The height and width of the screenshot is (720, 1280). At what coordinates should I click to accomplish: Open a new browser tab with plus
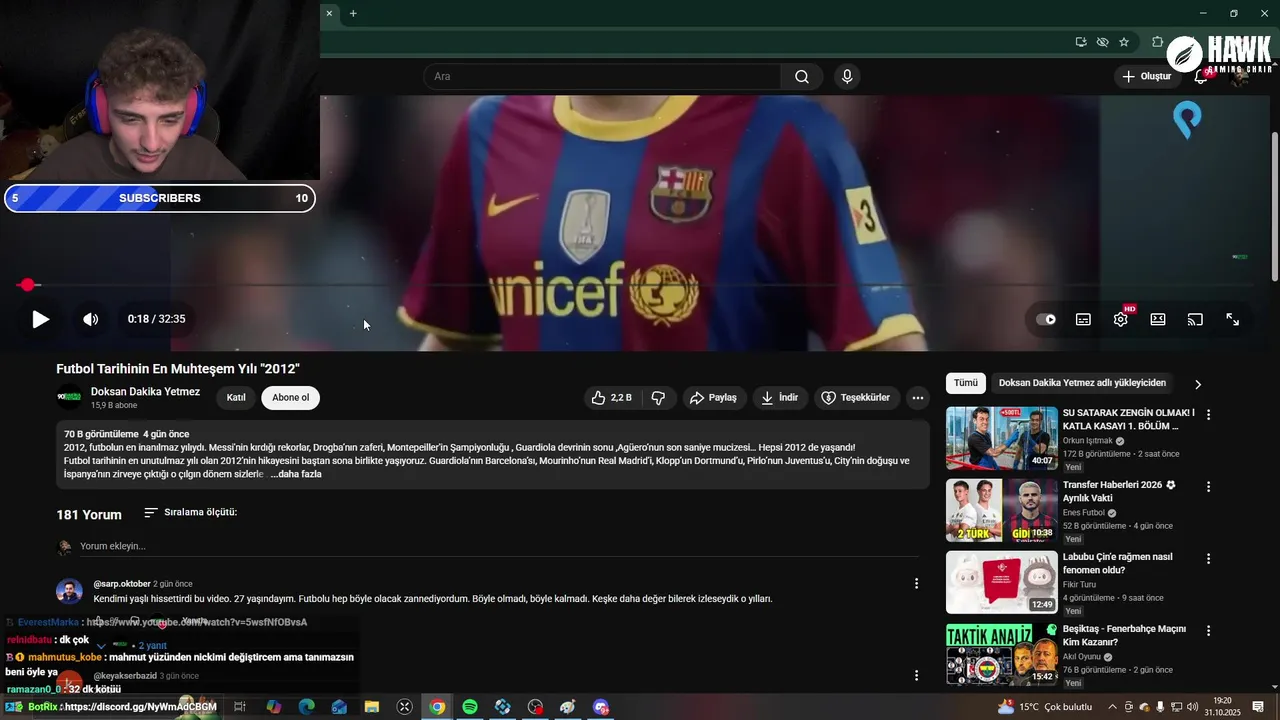[353, 13]
